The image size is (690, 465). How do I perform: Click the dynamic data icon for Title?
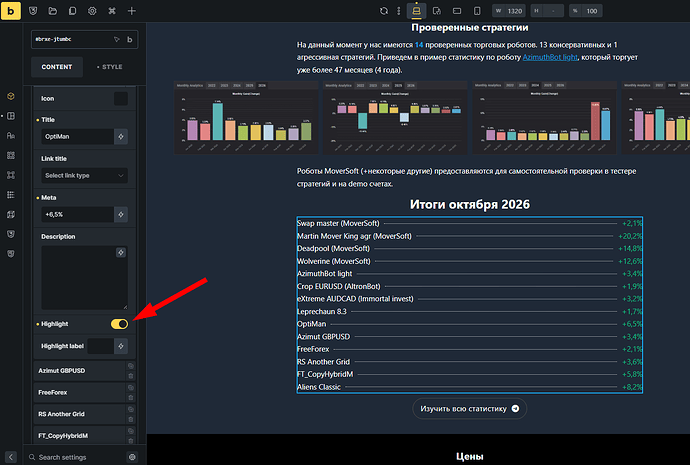pyautogui.click(x=121, y=137)
